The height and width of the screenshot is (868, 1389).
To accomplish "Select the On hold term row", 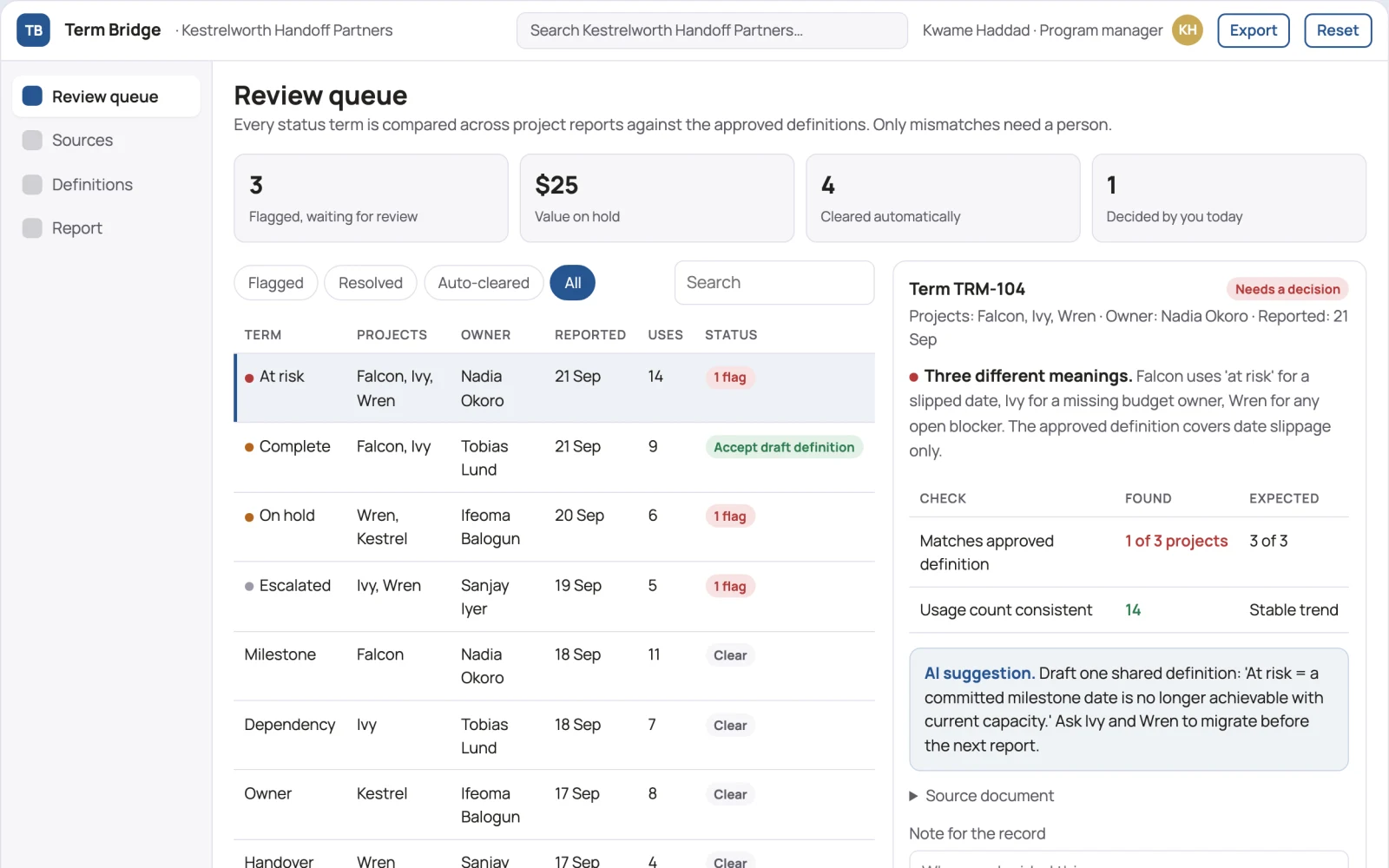I will click(x=555, y=527).
